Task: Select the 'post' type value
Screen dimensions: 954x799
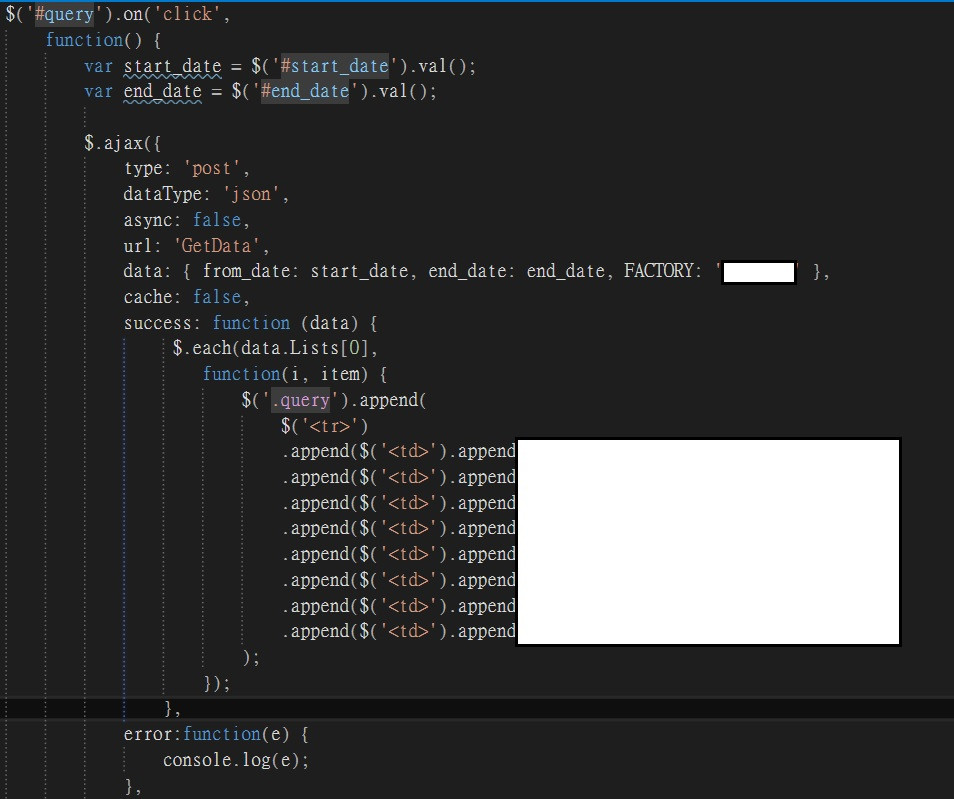Action: tap(212, 169)
